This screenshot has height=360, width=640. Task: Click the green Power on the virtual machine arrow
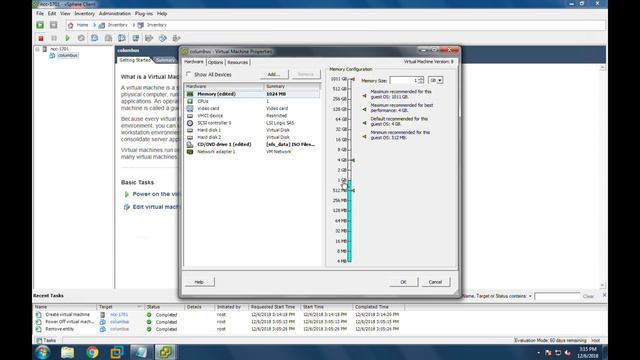pos(127,194)
